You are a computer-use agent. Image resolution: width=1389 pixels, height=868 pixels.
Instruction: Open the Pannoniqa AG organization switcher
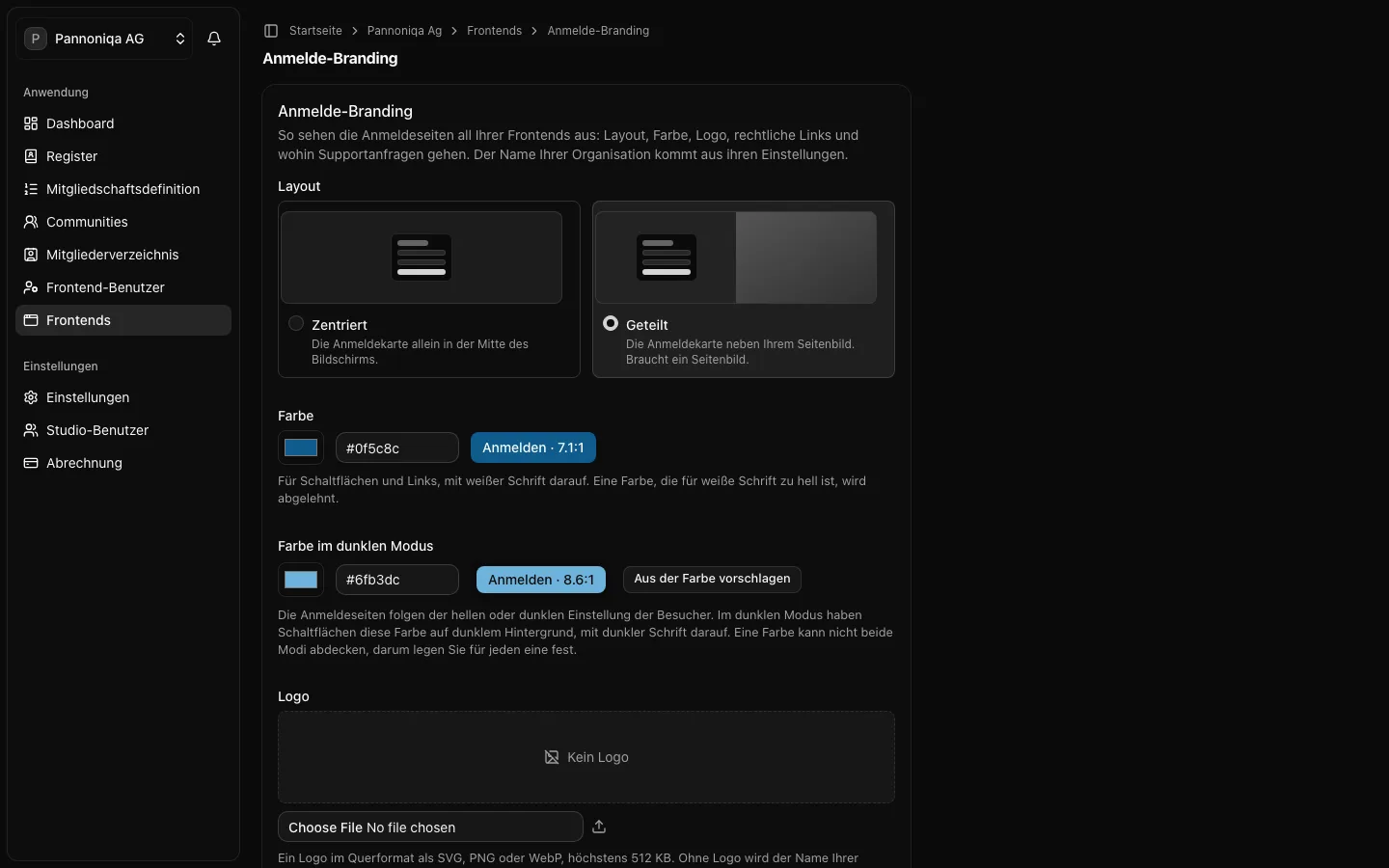coord(104,39)
